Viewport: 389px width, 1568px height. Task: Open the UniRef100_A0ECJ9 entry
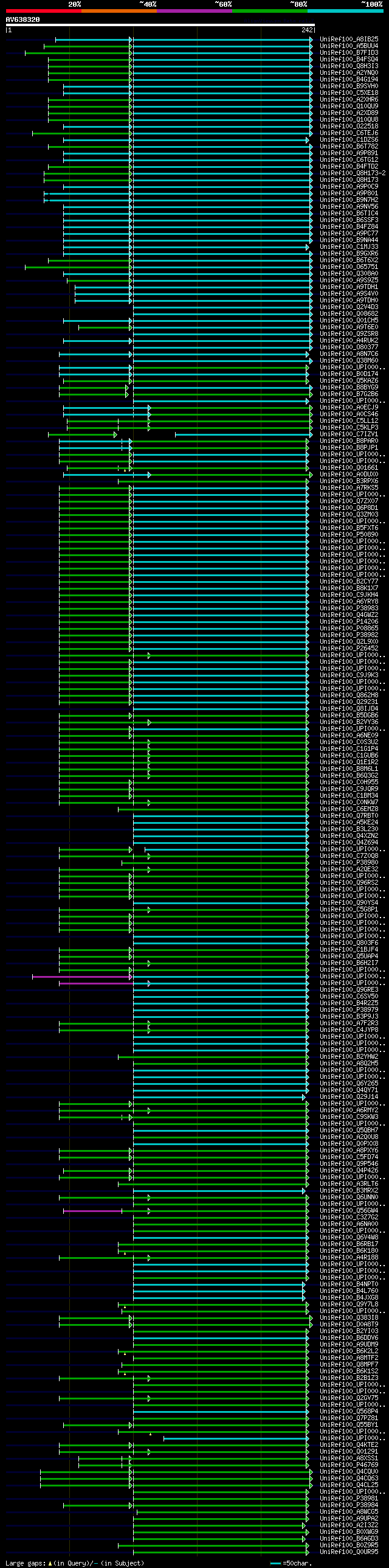tap(349, 407)
